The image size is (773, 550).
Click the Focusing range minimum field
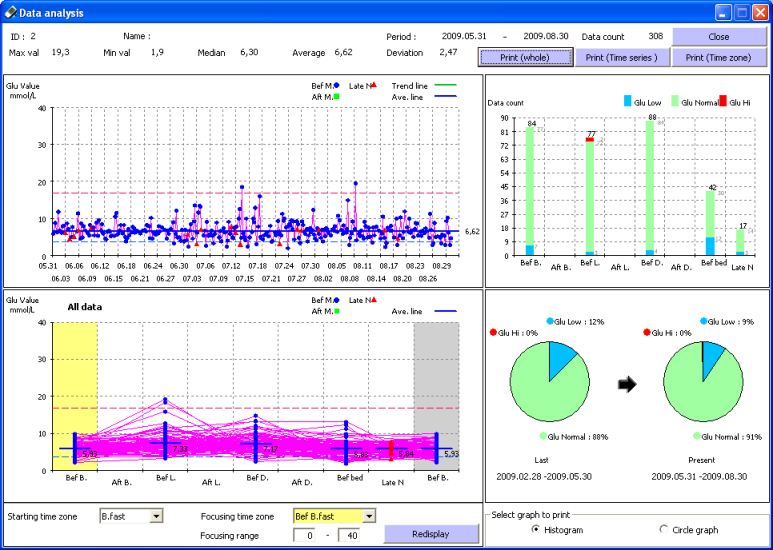click(x=305, y=535)
